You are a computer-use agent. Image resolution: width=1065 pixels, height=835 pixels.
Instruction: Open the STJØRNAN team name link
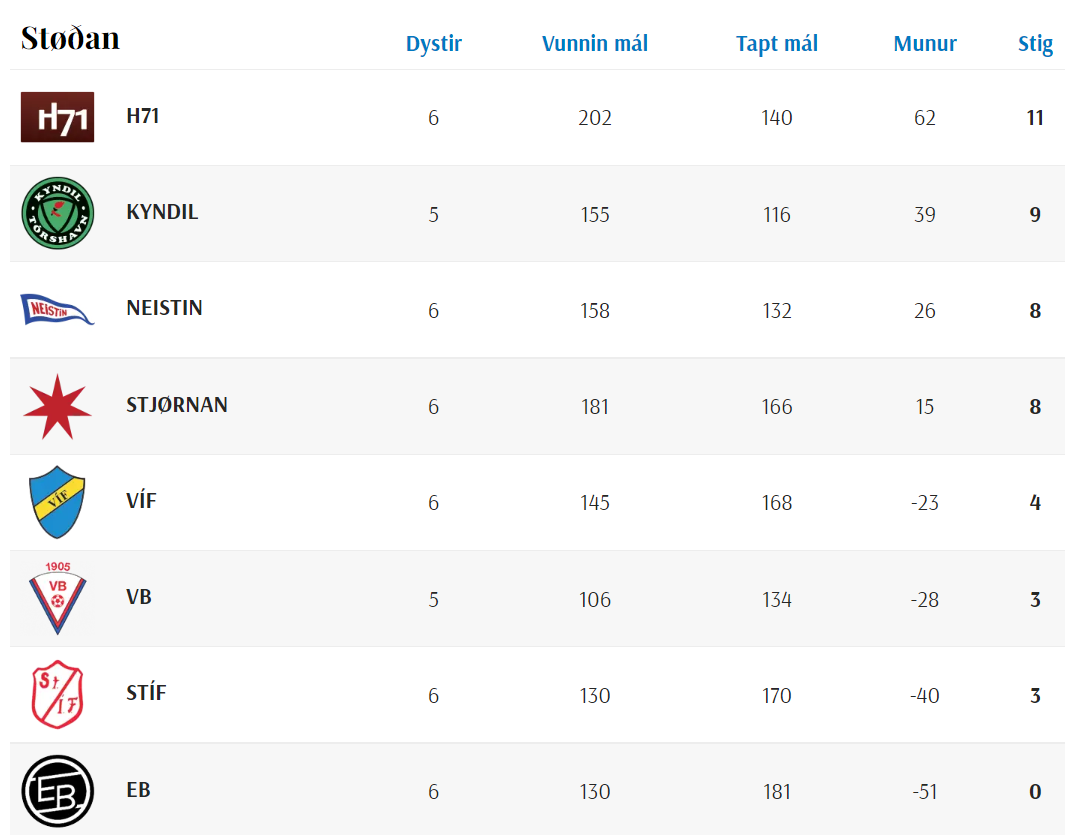(x=177, y=405)
